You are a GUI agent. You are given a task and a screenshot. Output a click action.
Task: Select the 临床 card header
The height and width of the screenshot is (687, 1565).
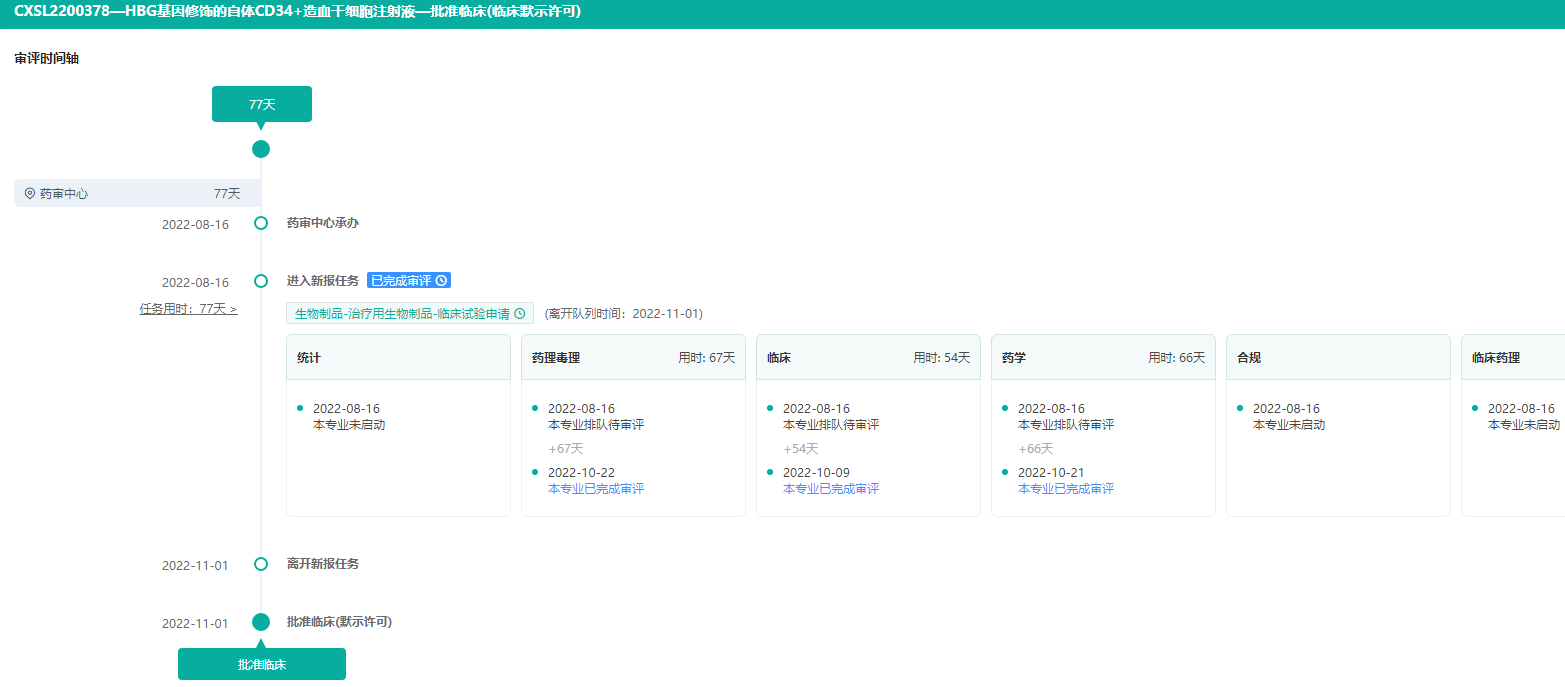pos(868,358)
